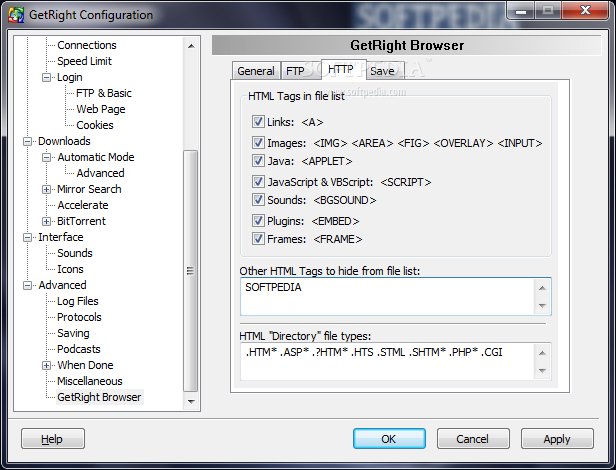Select Accelerate in the tree
616x470 pixels.
click(82, 205)
